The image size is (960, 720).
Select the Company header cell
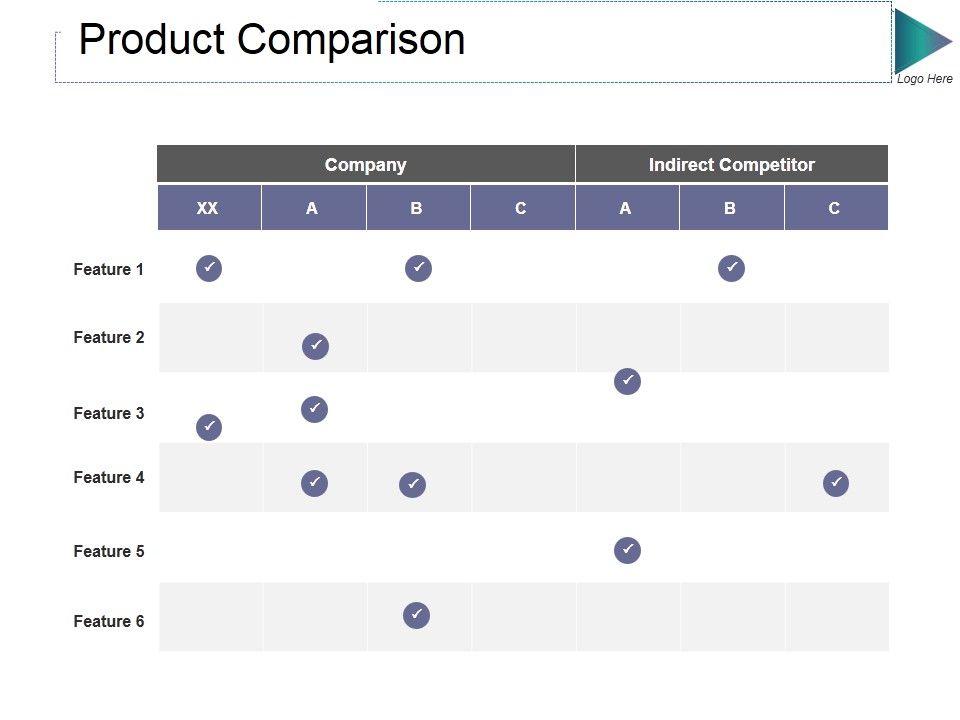(366, 165)
